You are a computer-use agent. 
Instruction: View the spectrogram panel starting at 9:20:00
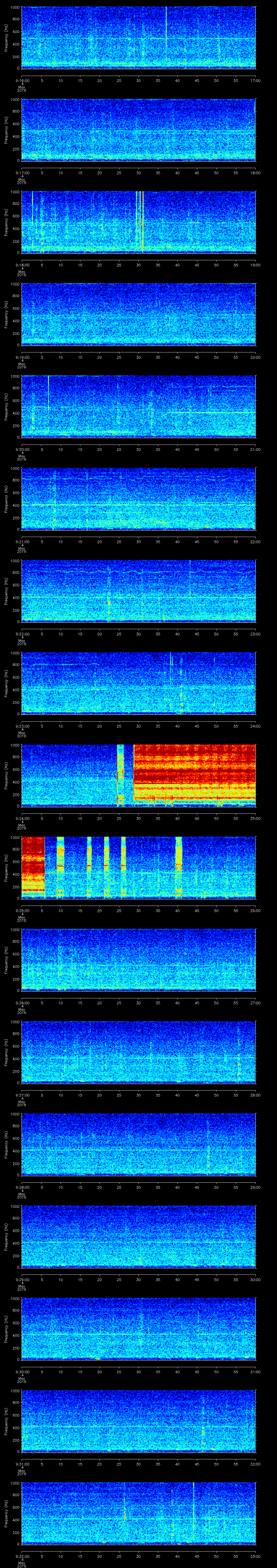(x=138, y=407)
